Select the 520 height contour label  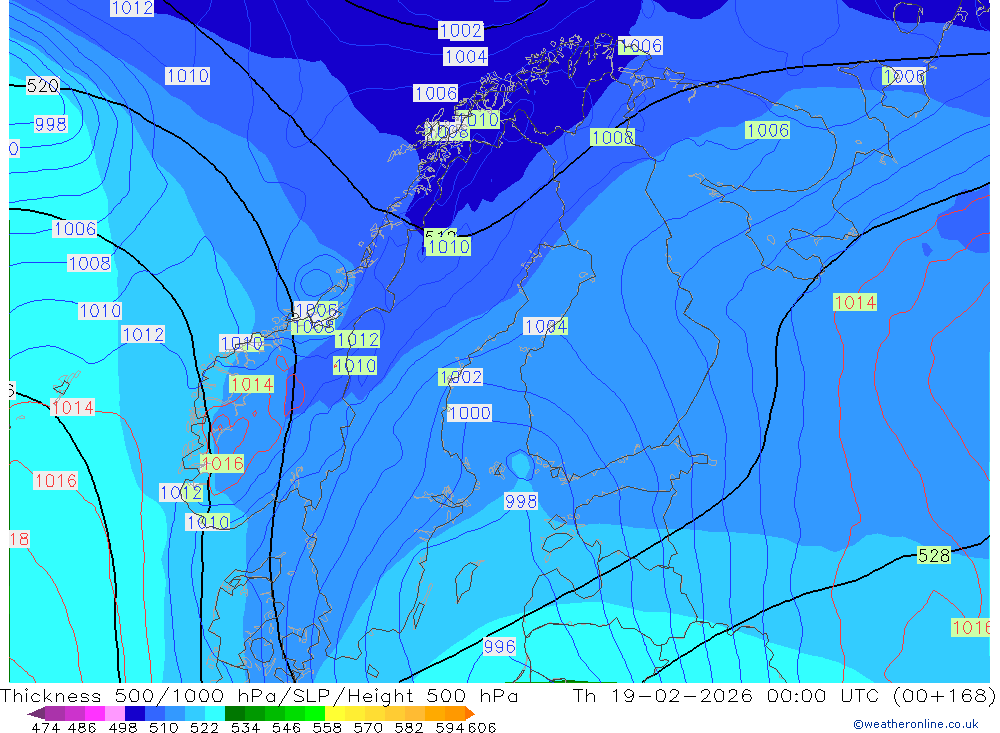pos(43,85)
